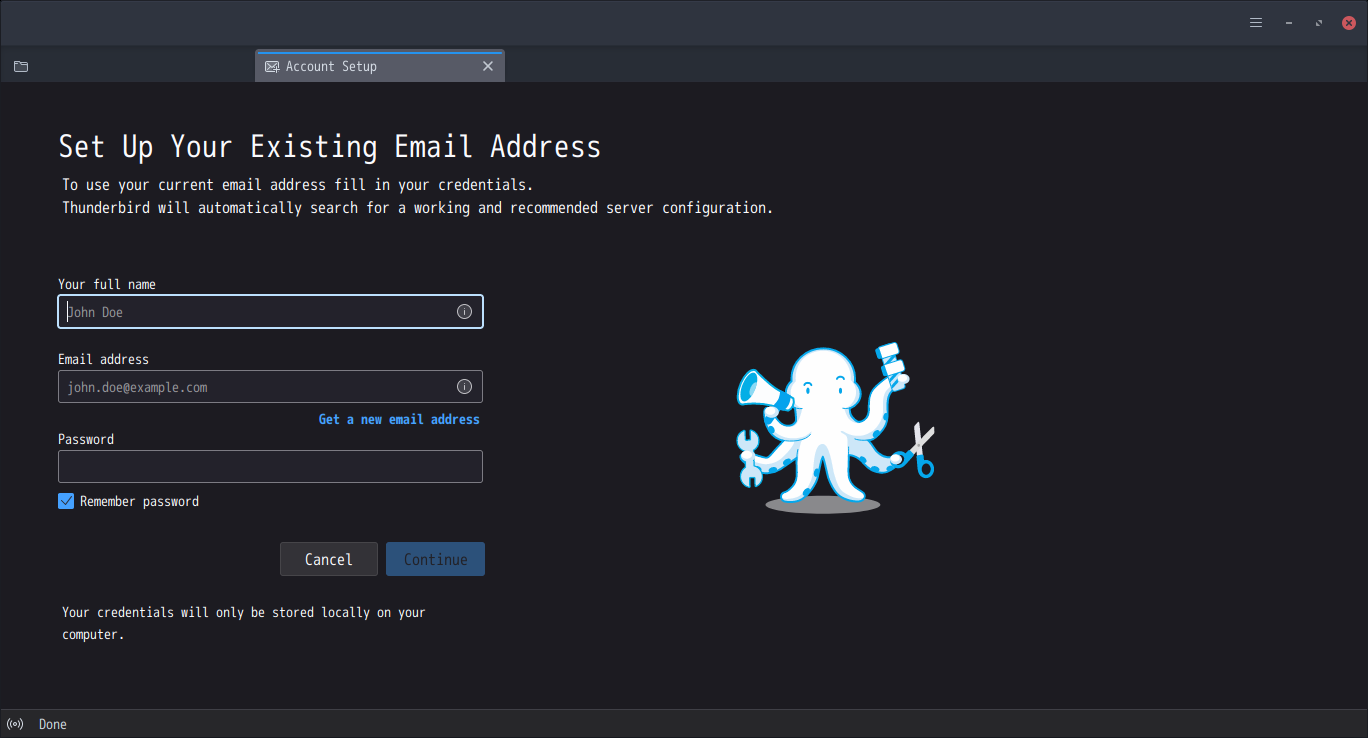Click the 'Remember password' label text

coord(139,501)
